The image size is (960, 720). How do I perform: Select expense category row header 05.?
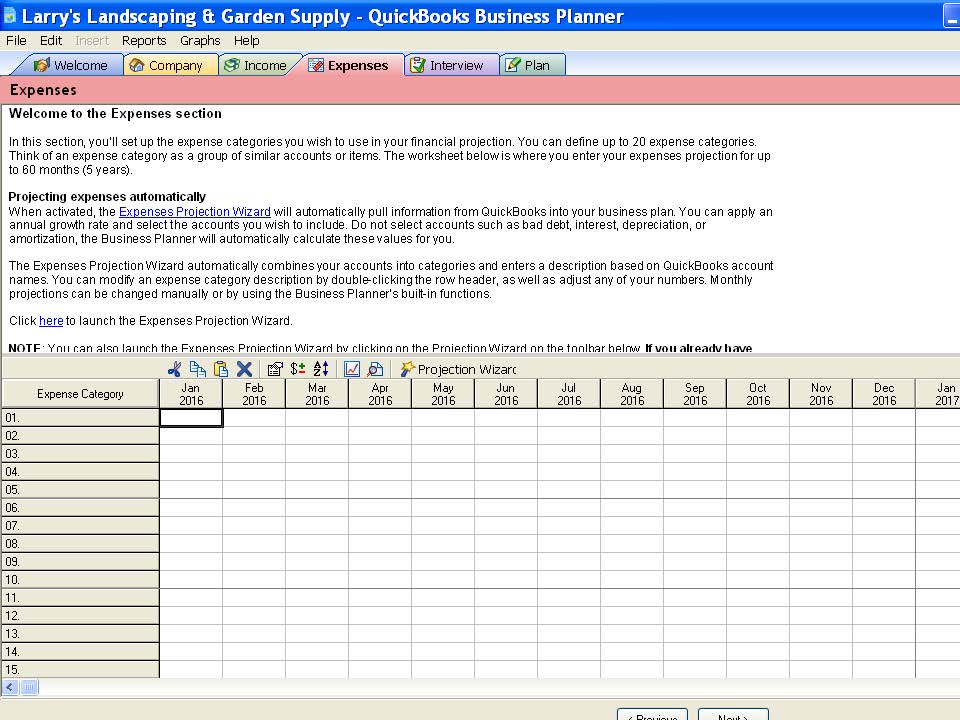click(80, 490)
